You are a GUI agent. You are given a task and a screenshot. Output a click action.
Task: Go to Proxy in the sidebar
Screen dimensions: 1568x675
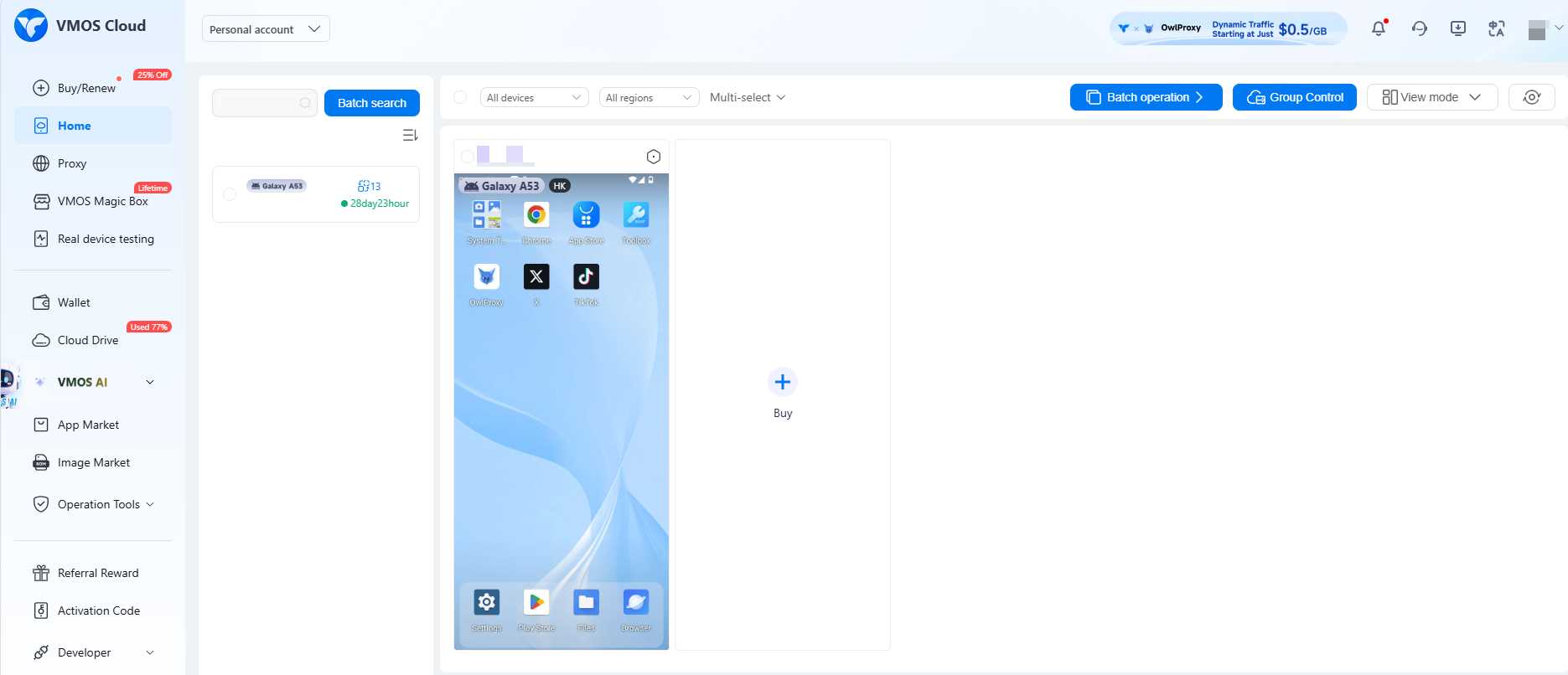coord(72,163)
